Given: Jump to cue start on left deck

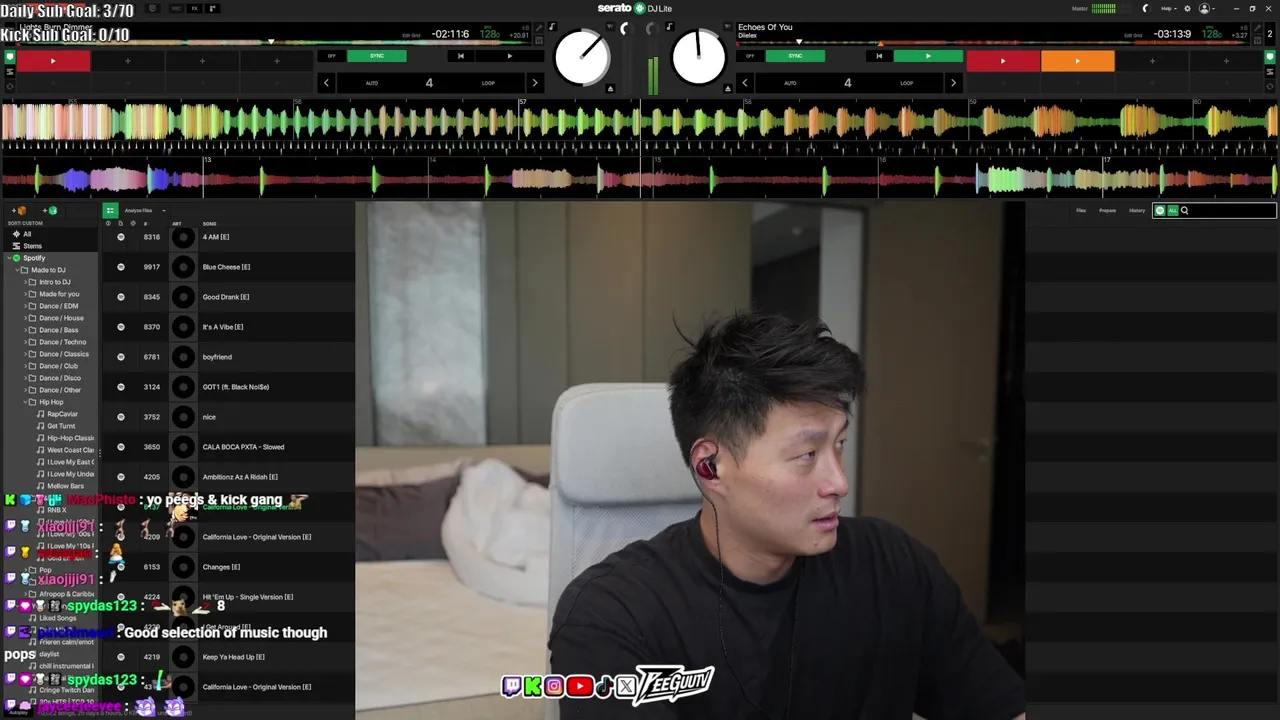Looking at the screenshot, I should point(460,56).
